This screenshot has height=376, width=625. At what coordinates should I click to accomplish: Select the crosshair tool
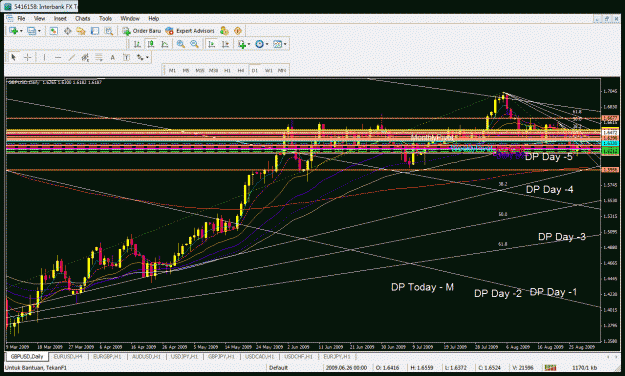27,57
